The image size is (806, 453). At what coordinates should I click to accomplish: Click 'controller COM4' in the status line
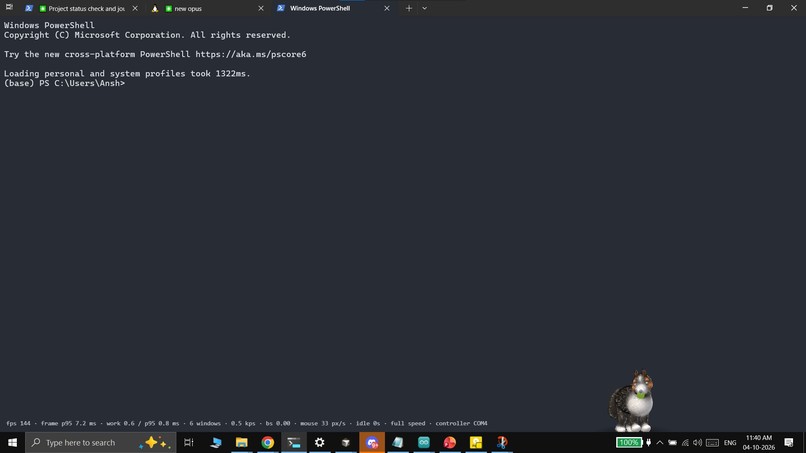tap(461, 423)
